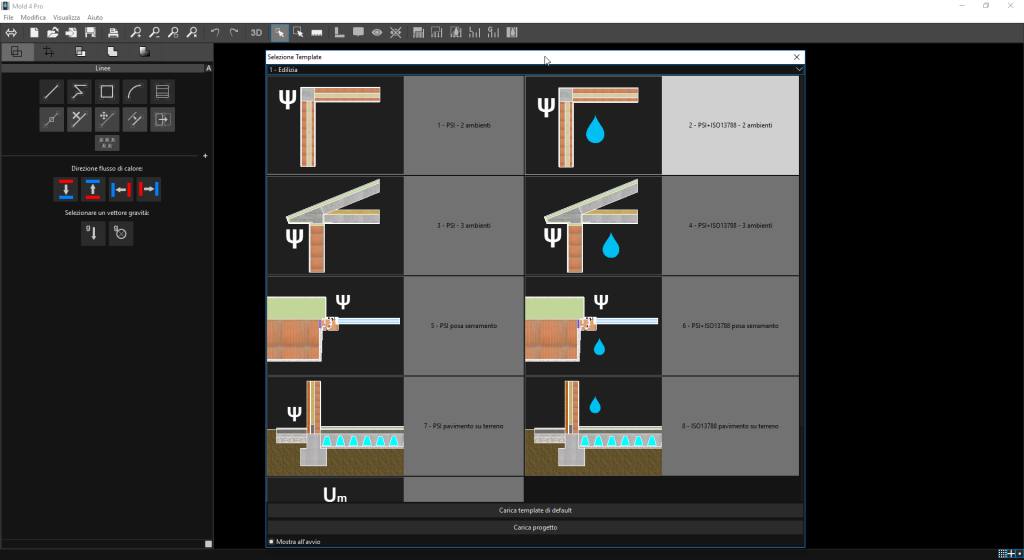Viewport: 1024px width, 560px height.
Task: Open the Visualizza menu
Action: 67,18
